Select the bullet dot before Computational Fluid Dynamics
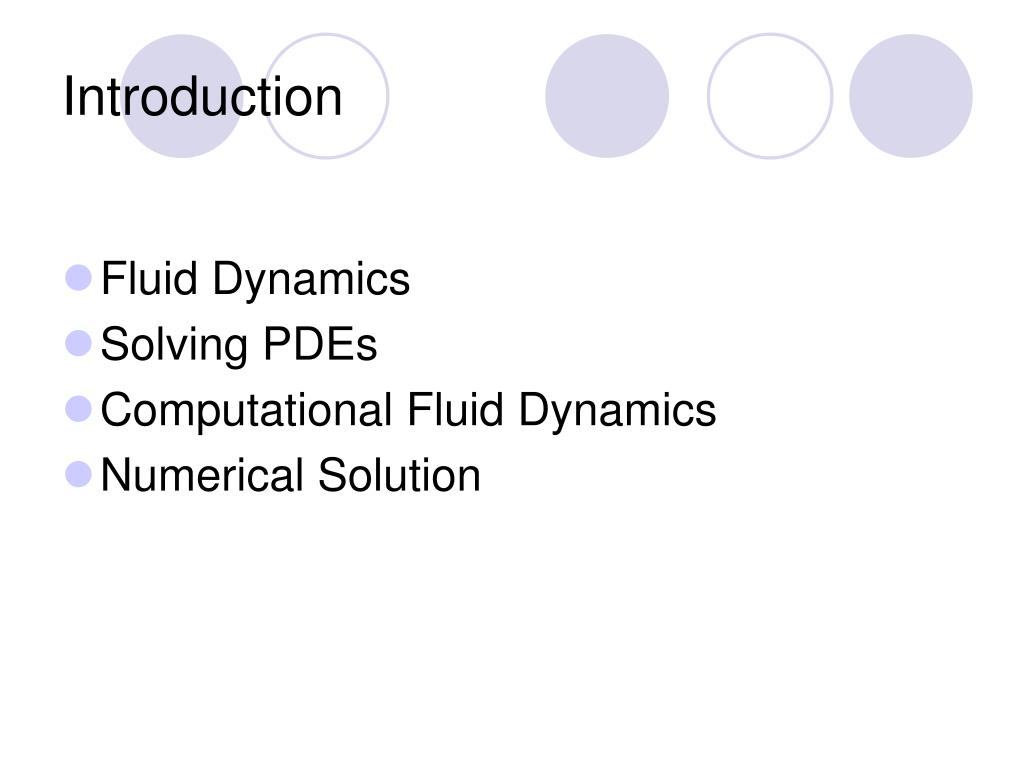Image resolution: width=1024 pixels, height=768 pixels. (x=78, y=409)
